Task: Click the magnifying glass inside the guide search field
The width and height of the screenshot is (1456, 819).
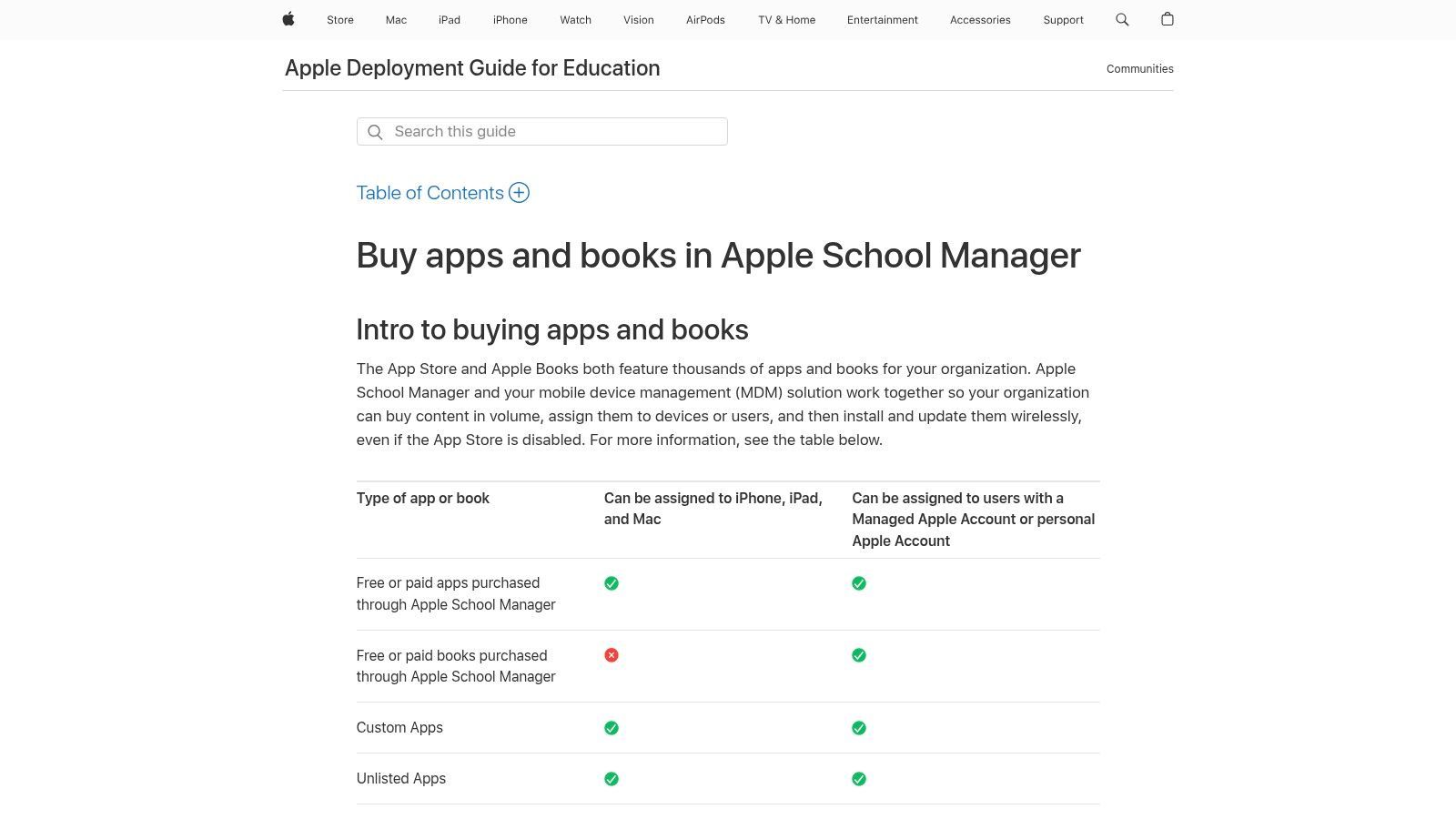Action: (375, 132)
